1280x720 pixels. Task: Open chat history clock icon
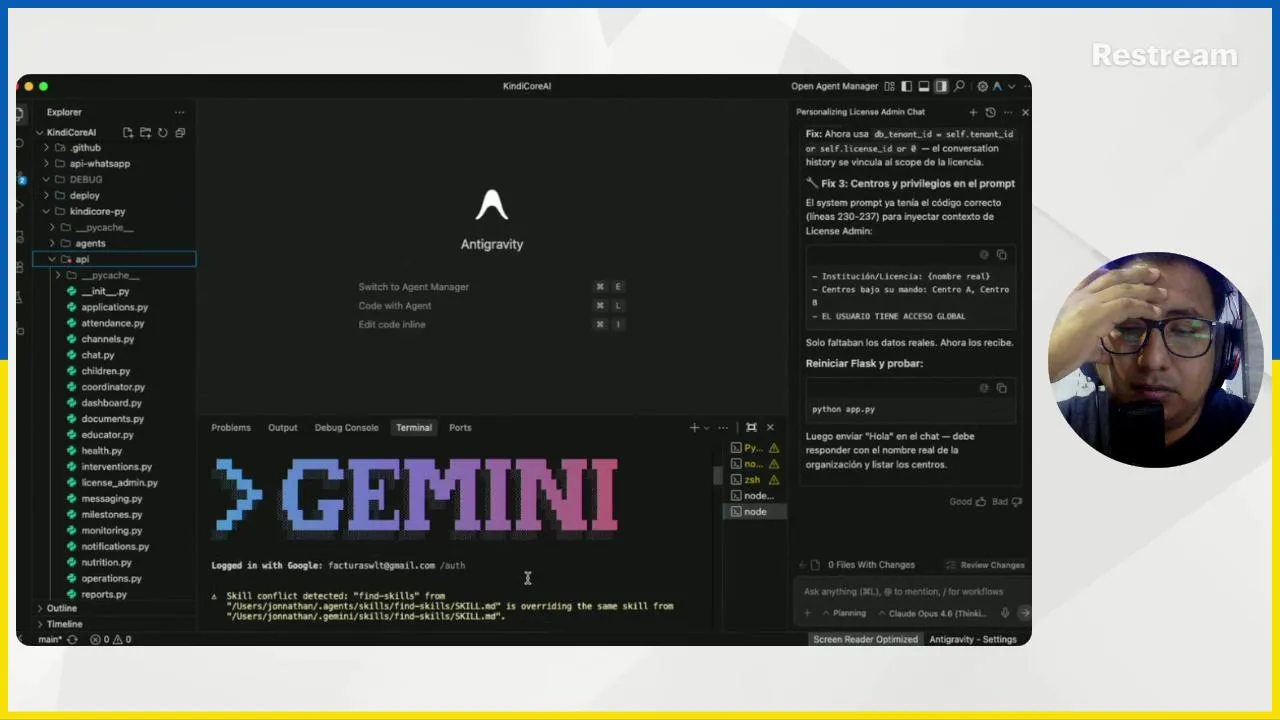[990, 112]
